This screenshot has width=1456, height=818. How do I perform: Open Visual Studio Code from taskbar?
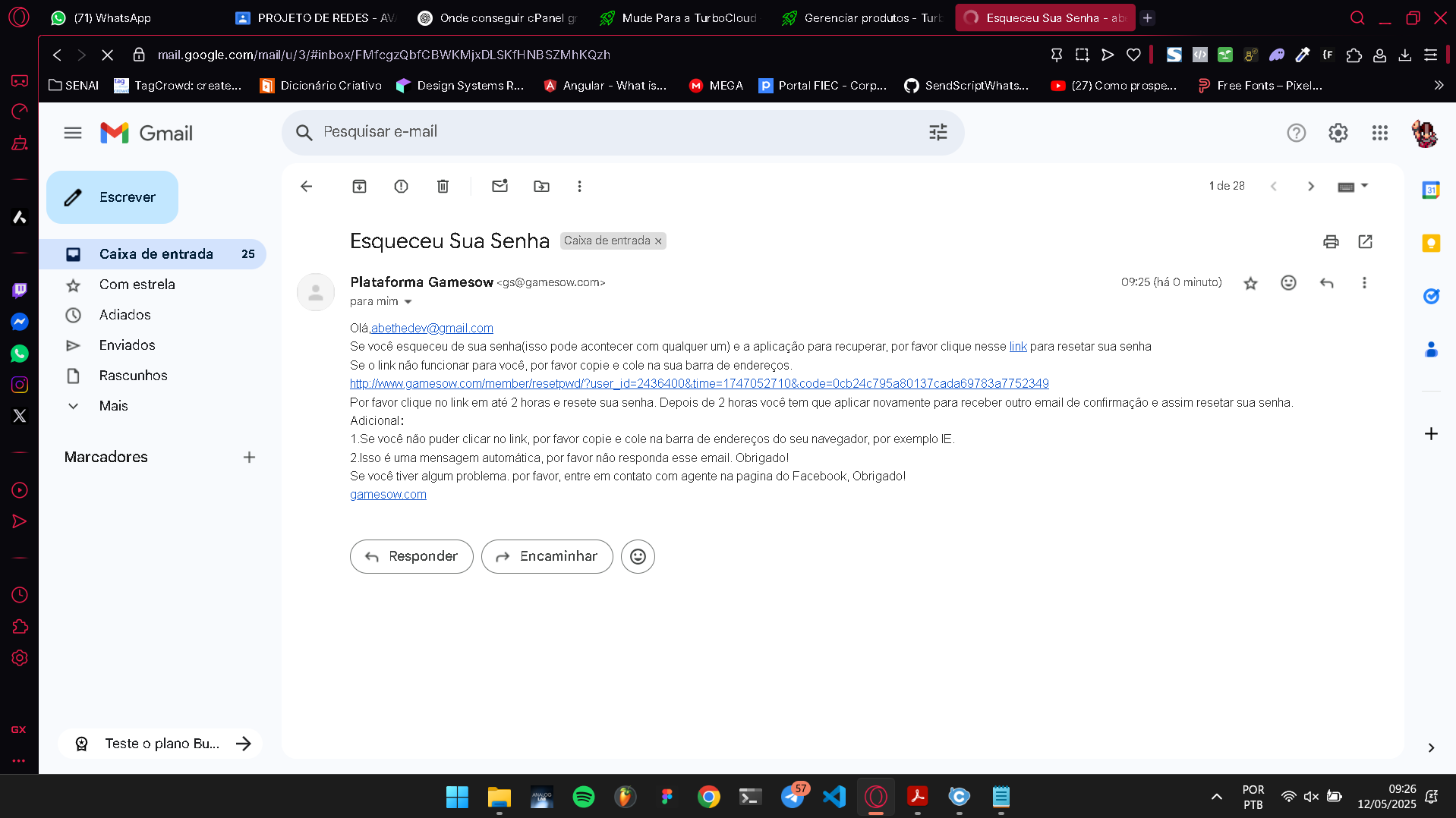834,797
